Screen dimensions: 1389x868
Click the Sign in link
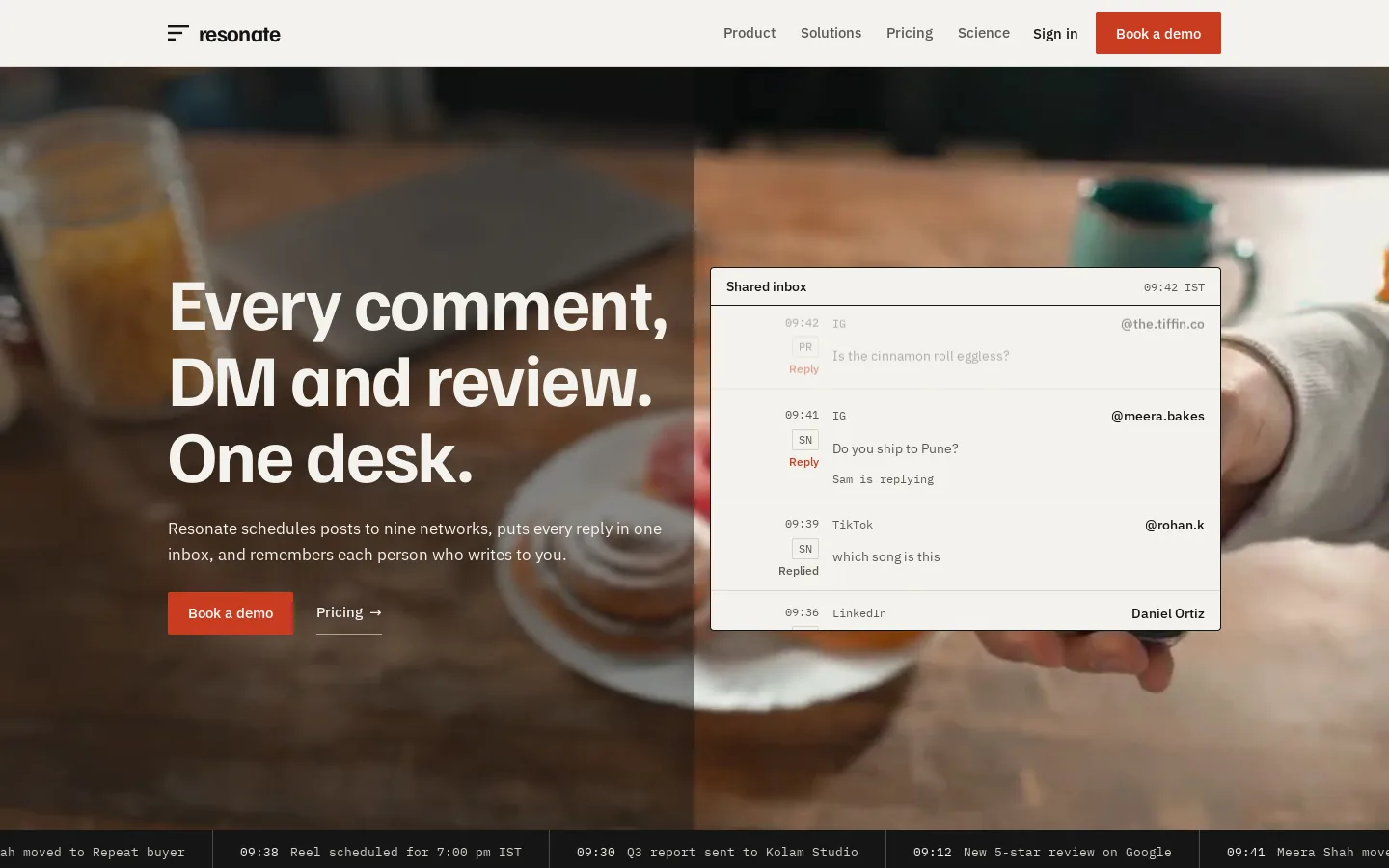1055,34
